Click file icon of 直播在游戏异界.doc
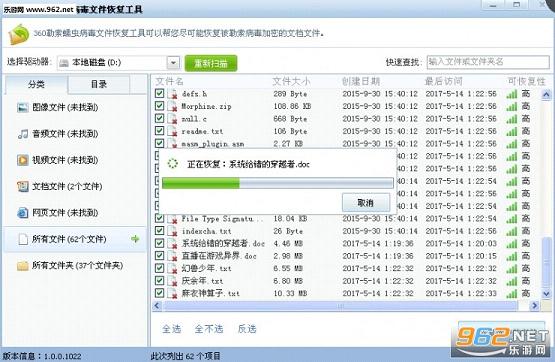555x362 pixels. pos(173,256)
